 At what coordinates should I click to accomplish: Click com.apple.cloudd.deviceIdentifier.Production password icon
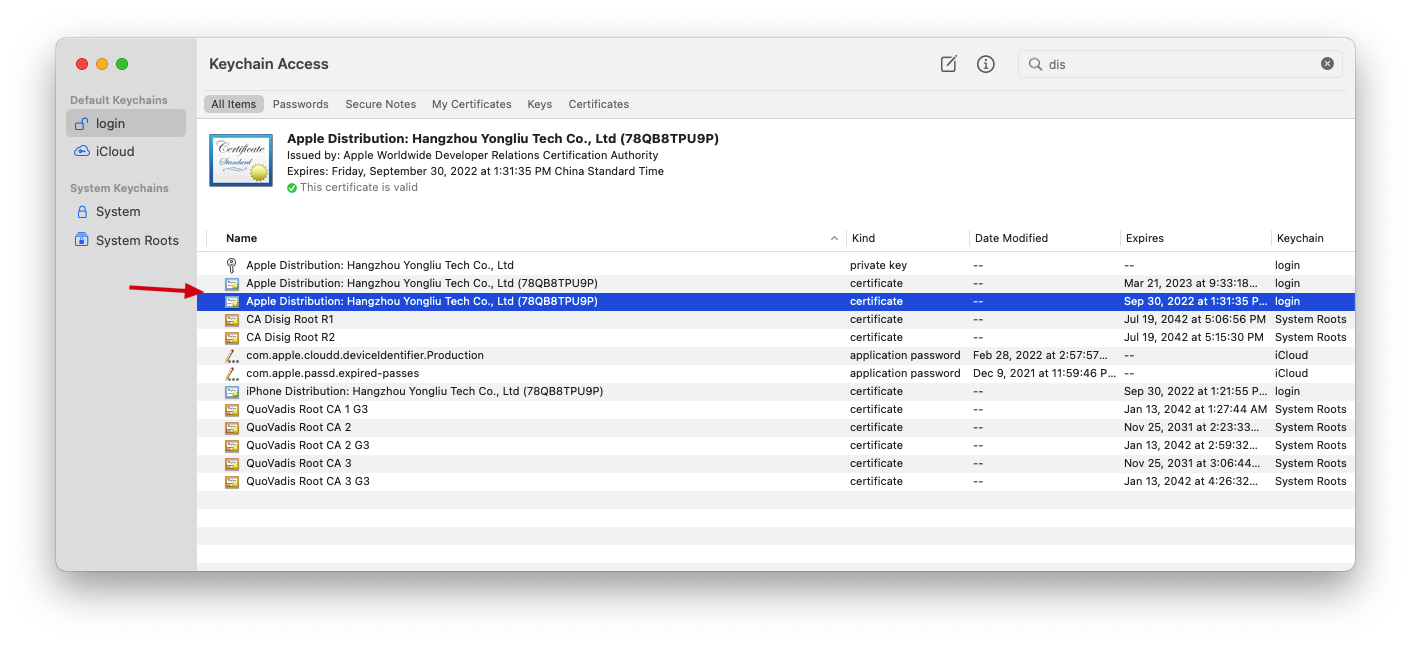coord(232,355)
